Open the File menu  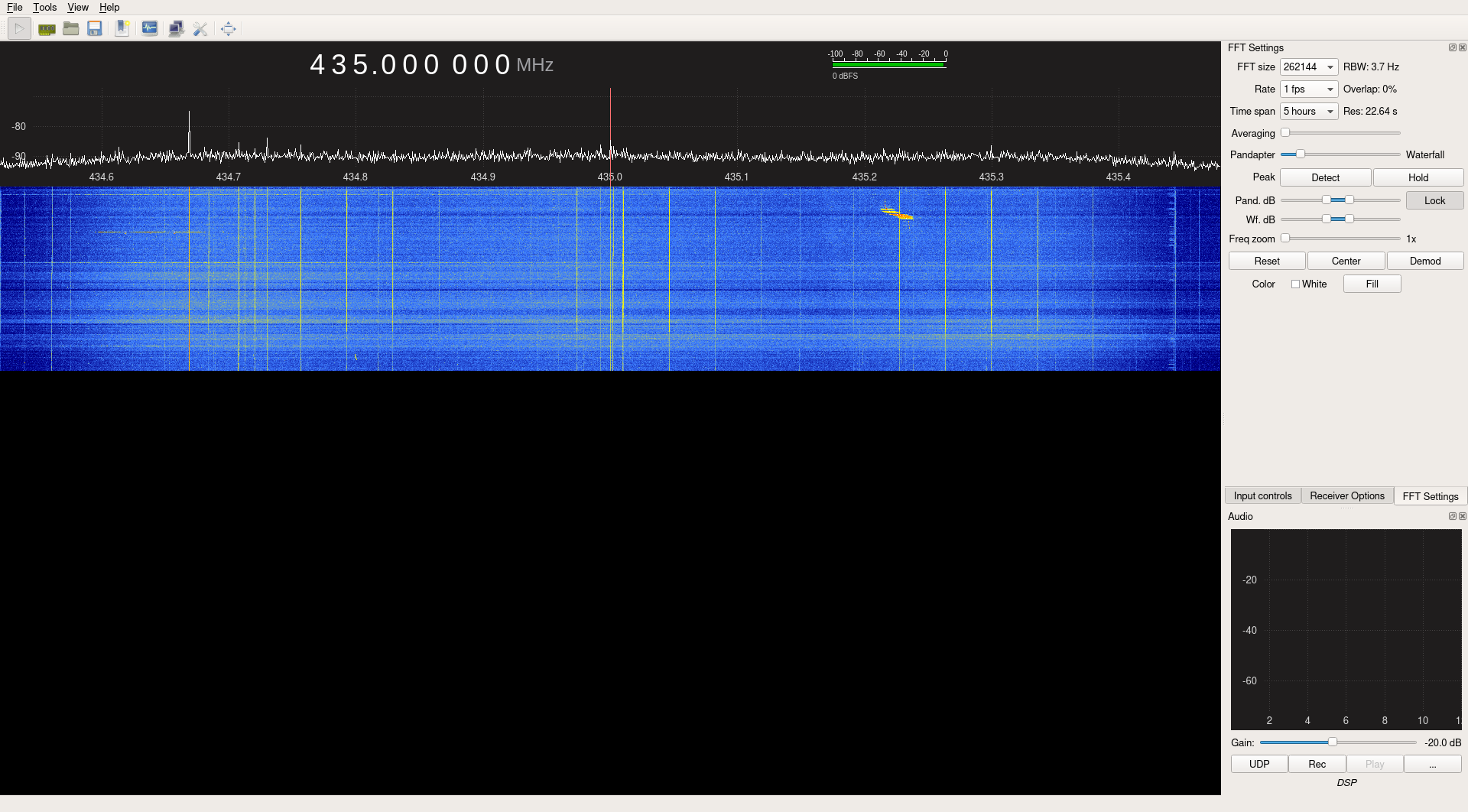tap(15, 8)
